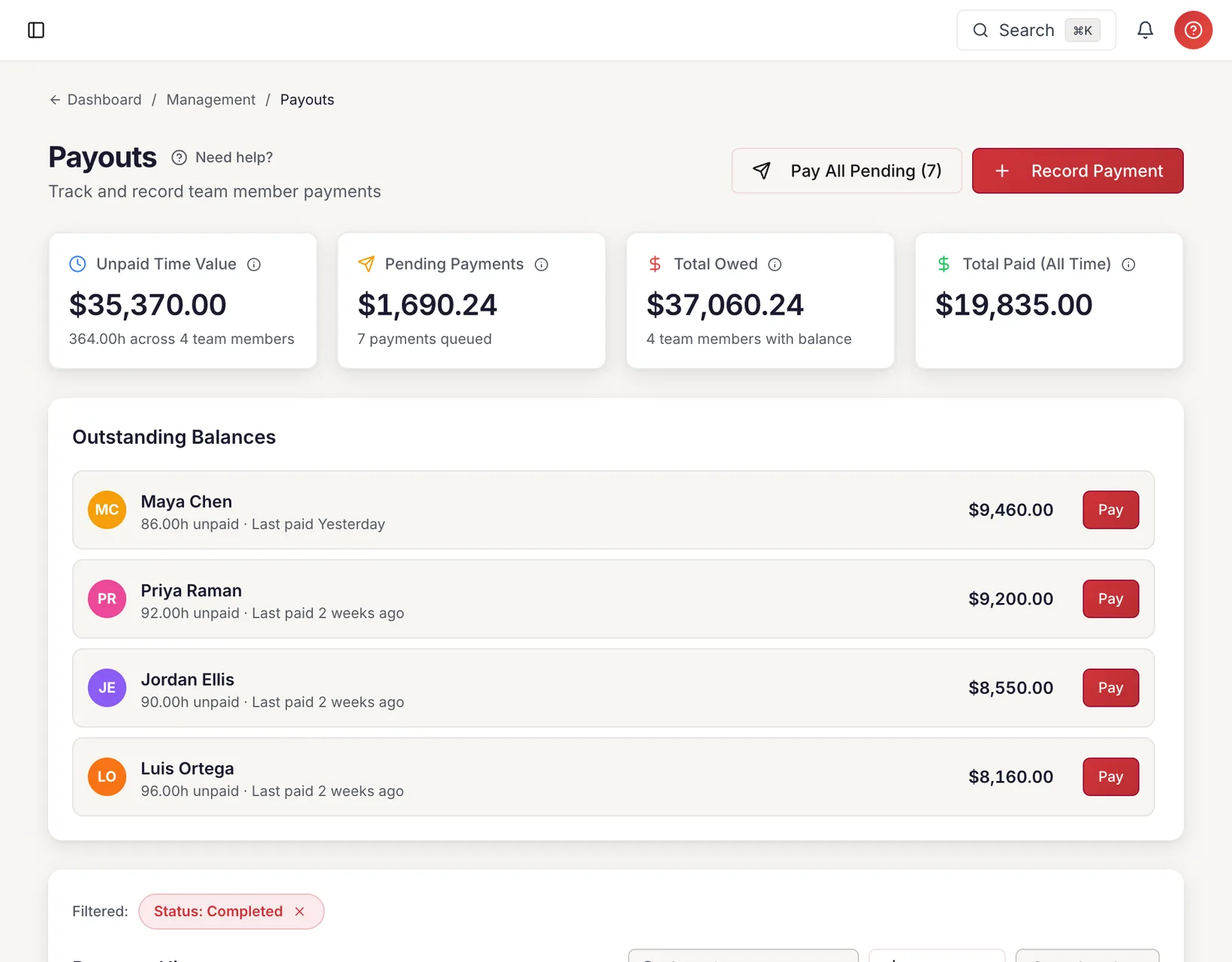The image size is (1232, 962).
Task: Click the MC avatar for Maya Chen
Action: point(107,510)
